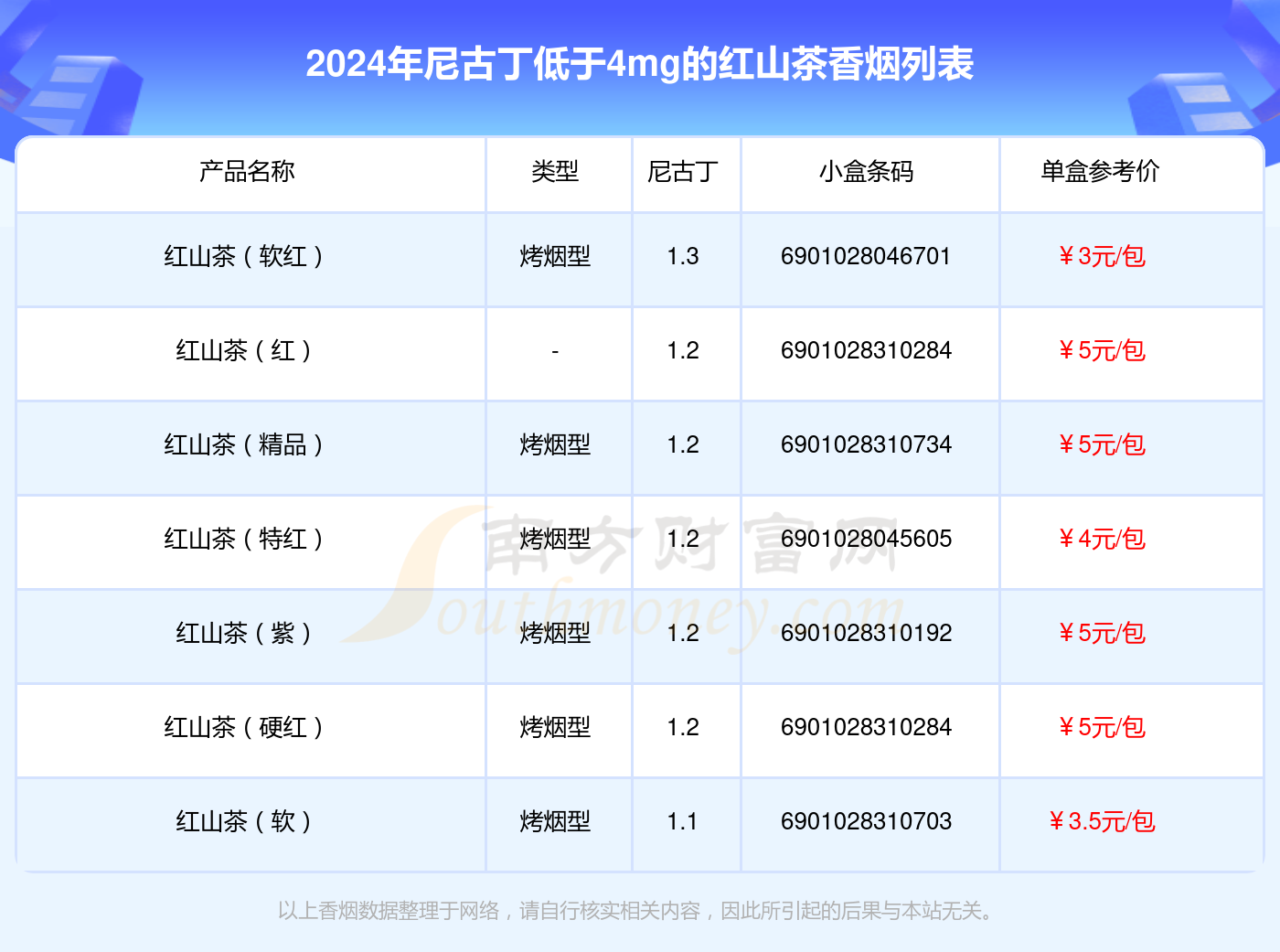Click the footer disclaimer 以上香烟数据整理于网络
The height and width of the screenshot is (952, 1280).
389,911
